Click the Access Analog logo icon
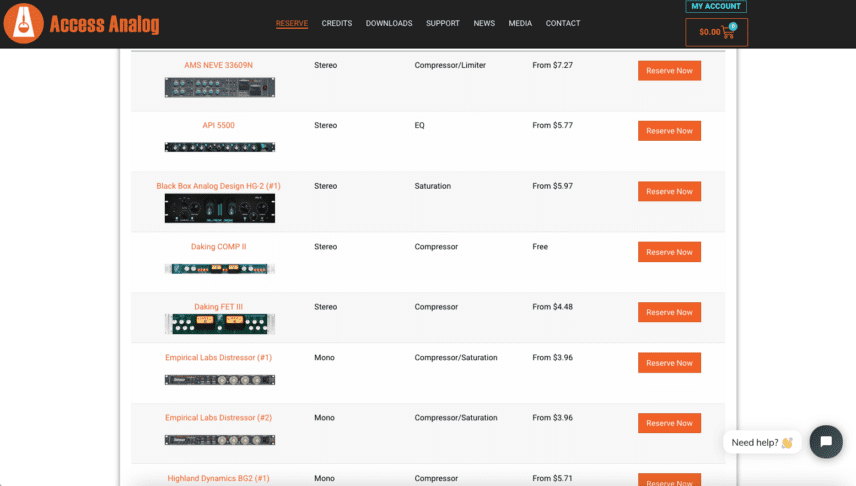Image resolution: width=856 pixels, height=486 pixels. click(x=23, y=23)
